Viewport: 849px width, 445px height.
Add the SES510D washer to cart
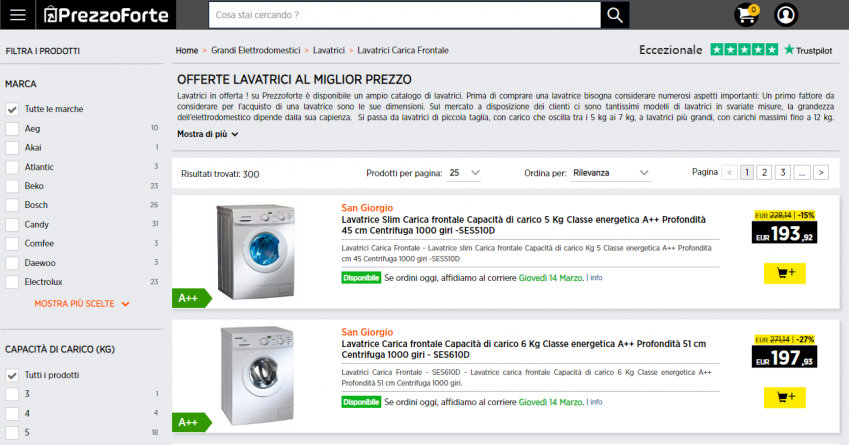(x=785, y=273)
